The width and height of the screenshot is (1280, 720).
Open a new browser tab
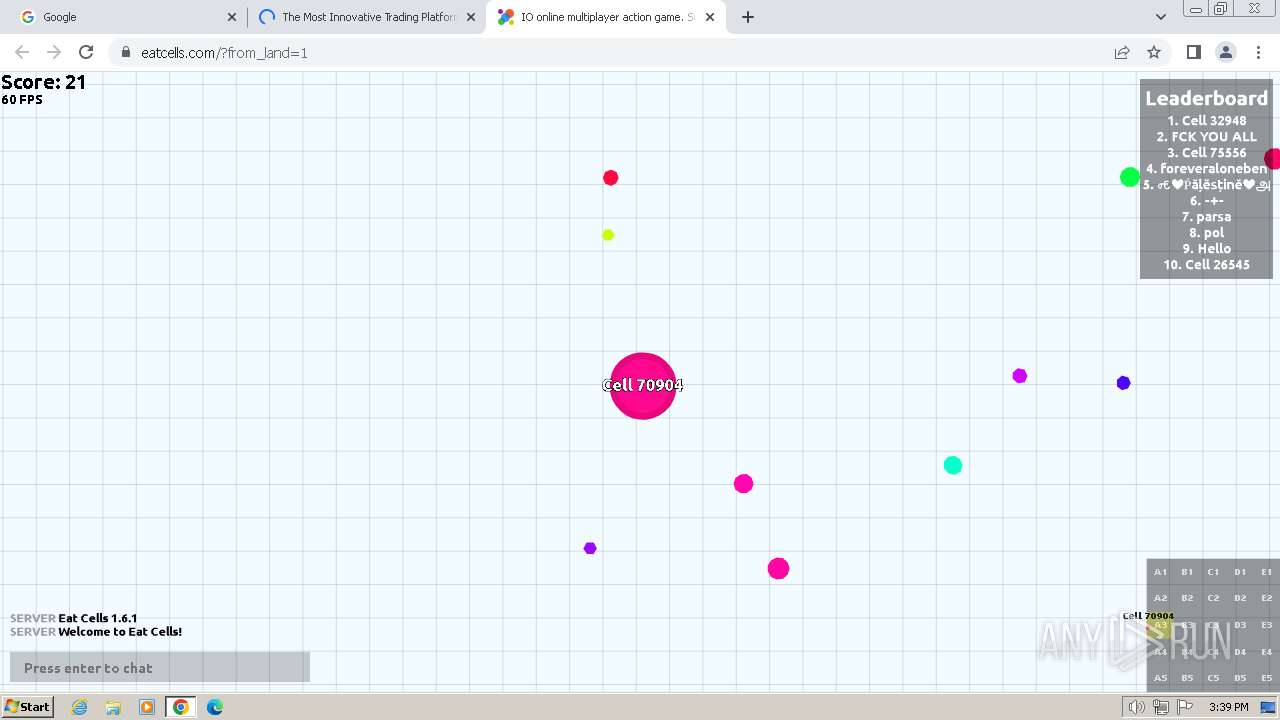tap(748, 17)
